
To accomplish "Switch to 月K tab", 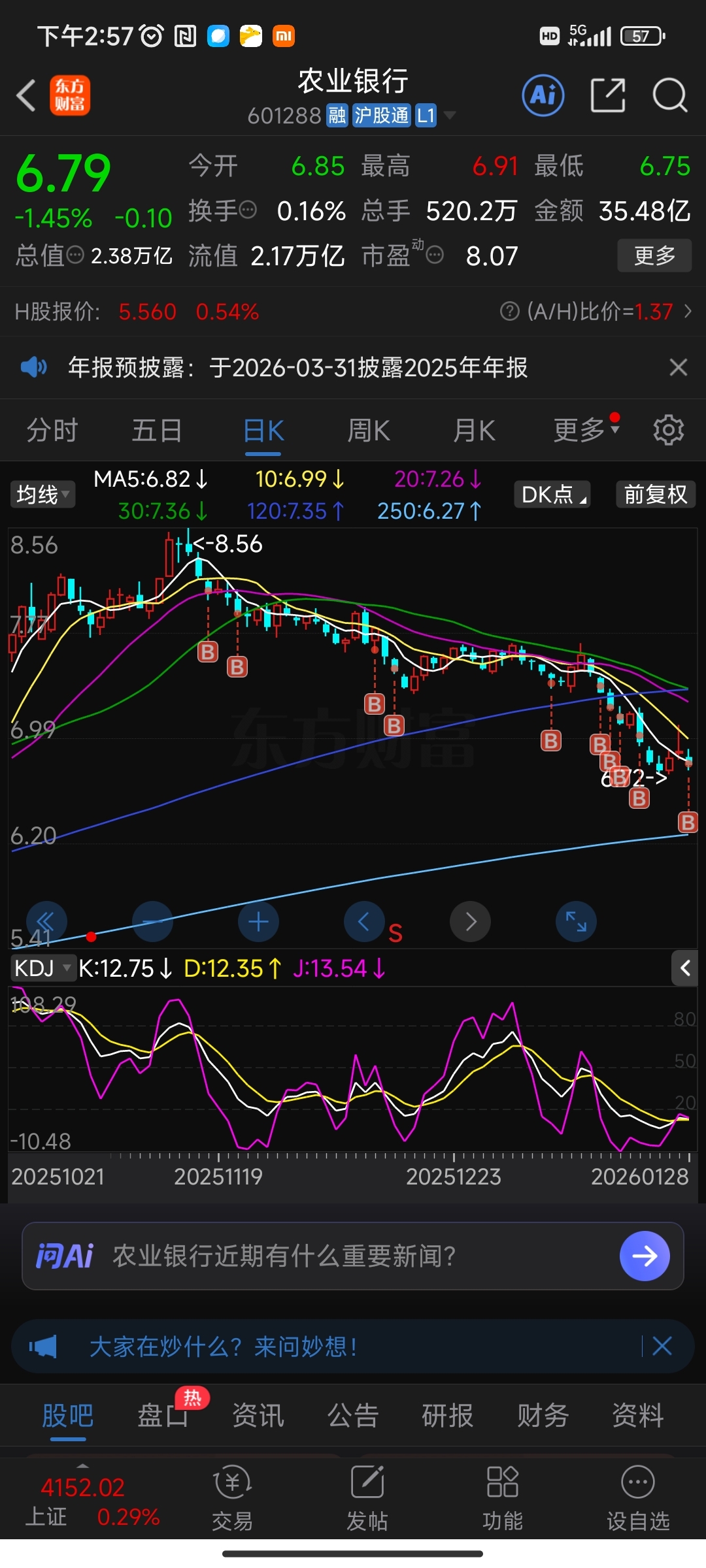I will tap(475, 430).
